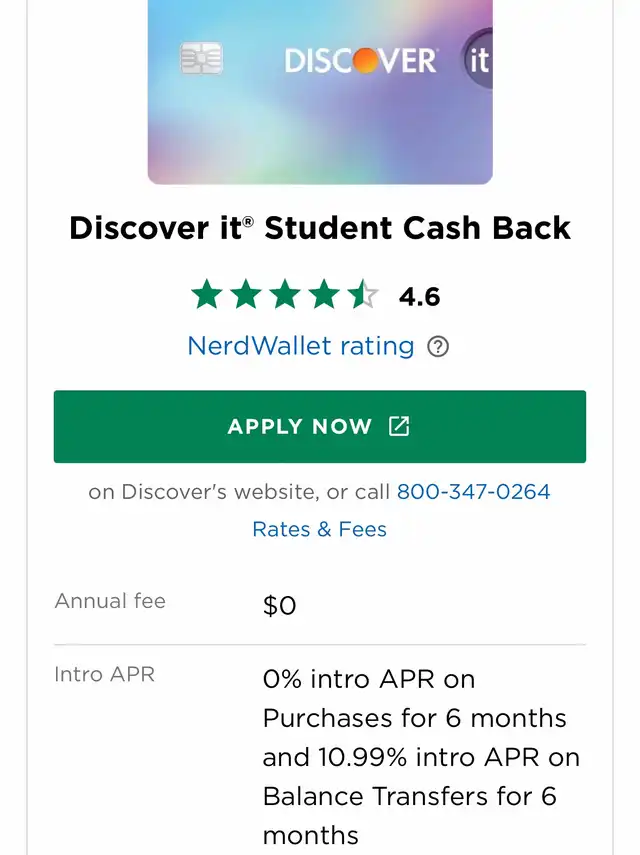Open the NerdWallet rating link
Screen dimensions: 640x855
(x=301, y=346)
